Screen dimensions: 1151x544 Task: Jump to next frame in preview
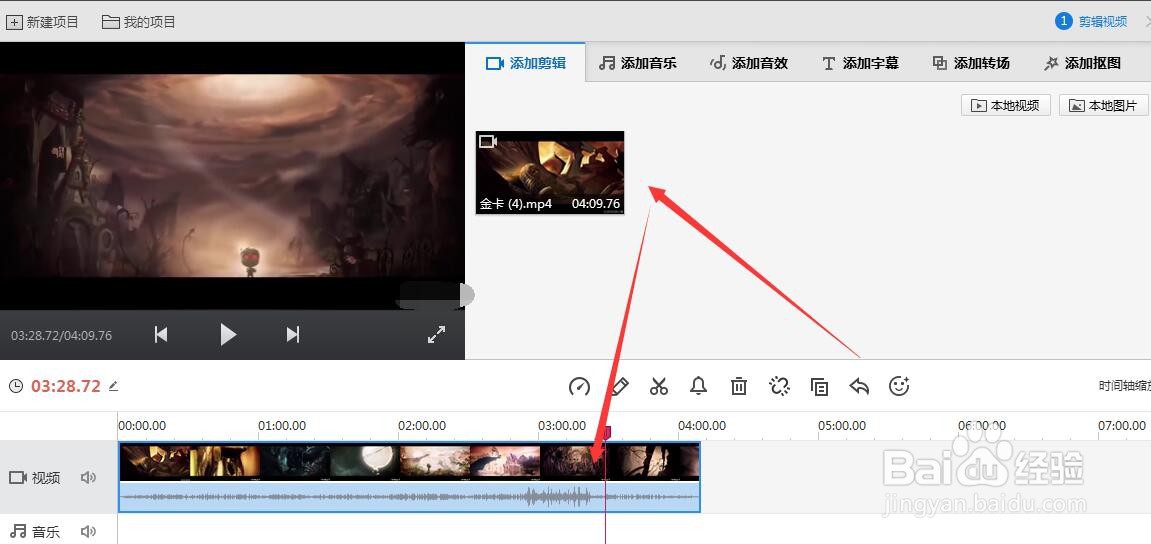click(293, 335)
